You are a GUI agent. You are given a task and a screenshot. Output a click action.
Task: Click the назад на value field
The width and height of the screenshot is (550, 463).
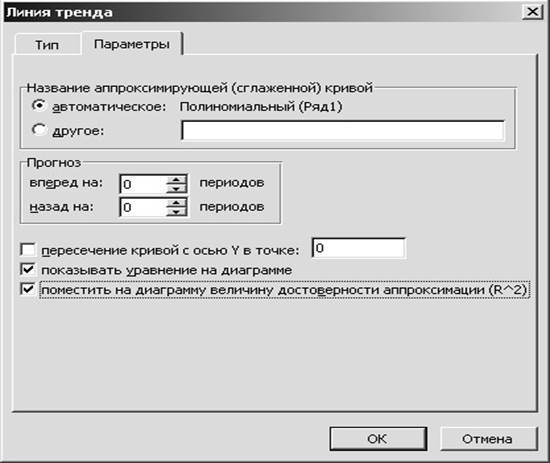point(143,207)
